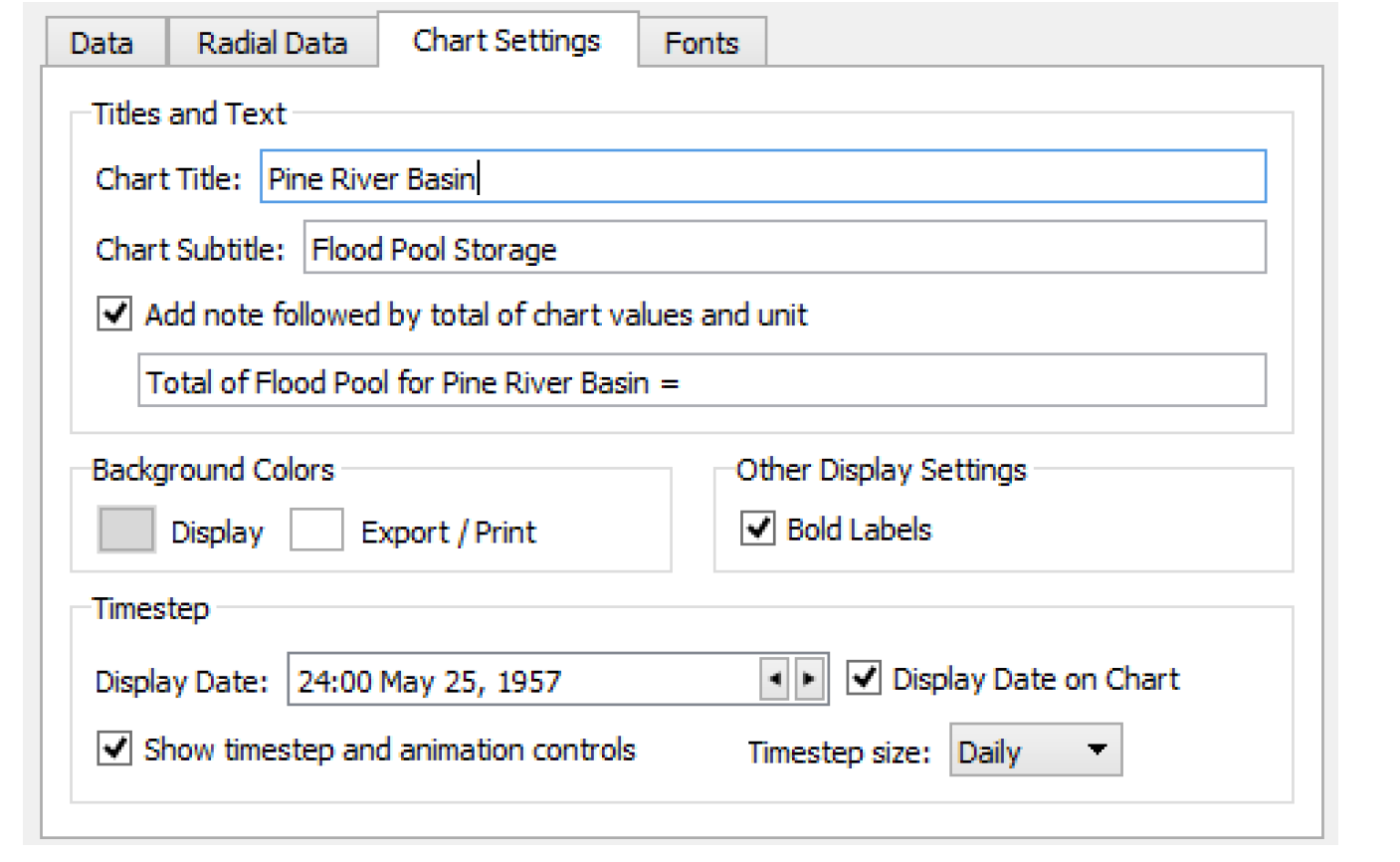Step display date back one timestep
The image size is (1400, 862).
click(774, 680)
